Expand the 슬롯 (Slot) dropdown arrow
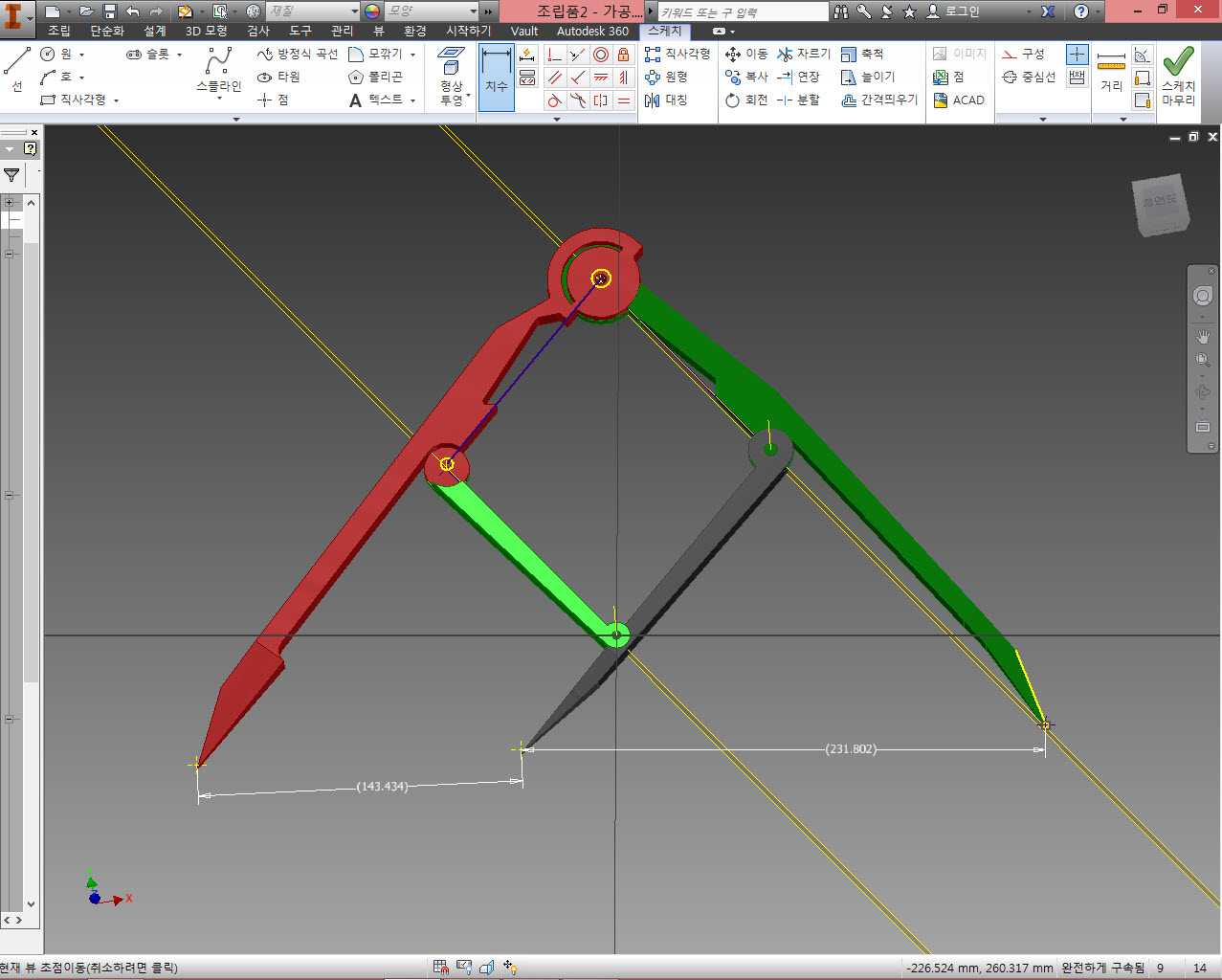Viewport: 1222px width, 980px height. click(x=179, y=55)
